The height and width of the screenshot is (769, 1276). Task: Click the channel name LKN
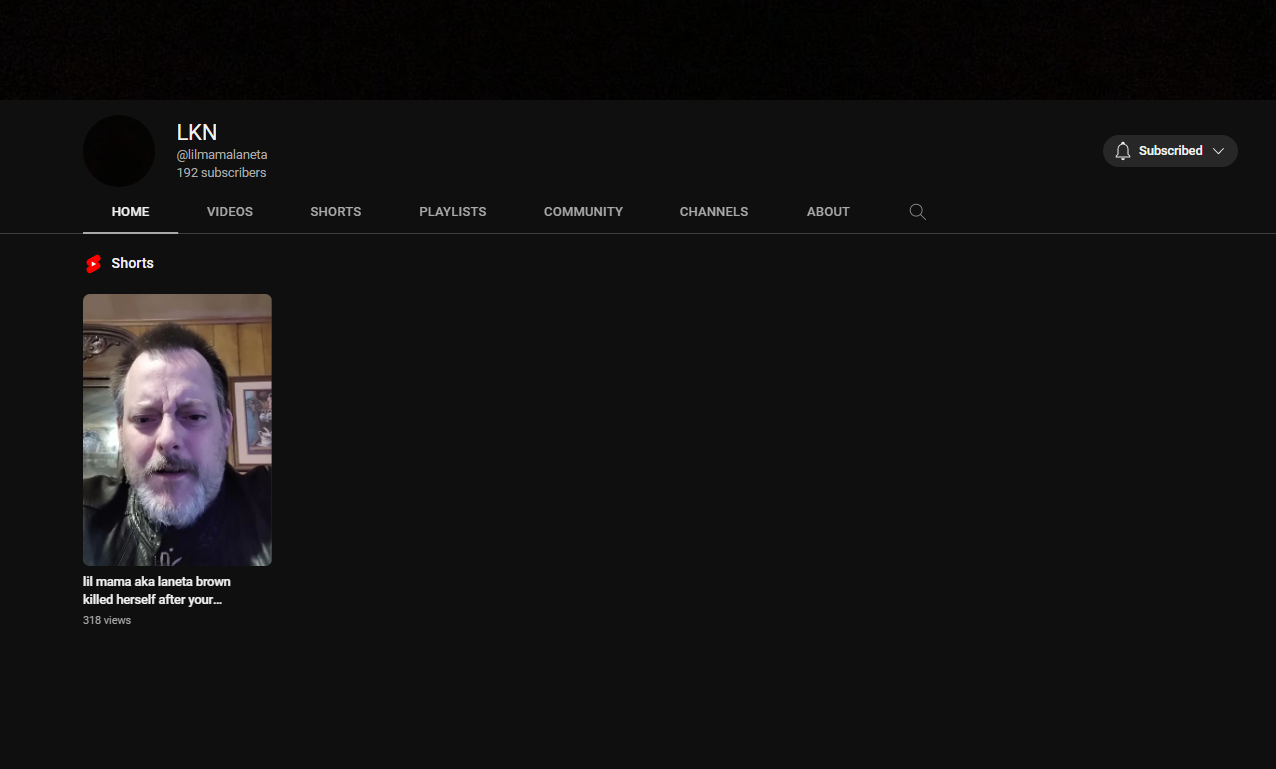197,132
